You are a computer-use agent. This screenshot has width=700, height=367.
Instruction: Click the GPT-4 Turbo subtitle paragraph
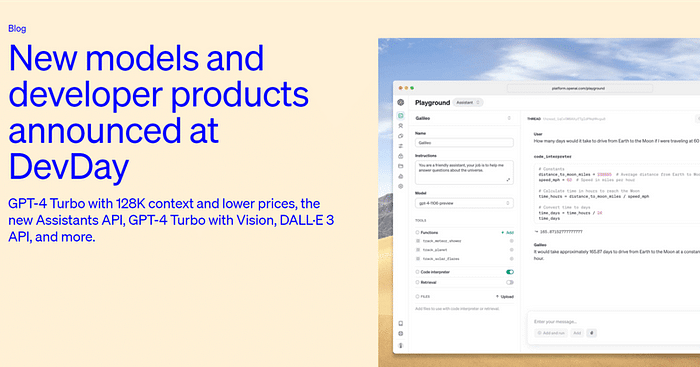click(x=171, y=220)
